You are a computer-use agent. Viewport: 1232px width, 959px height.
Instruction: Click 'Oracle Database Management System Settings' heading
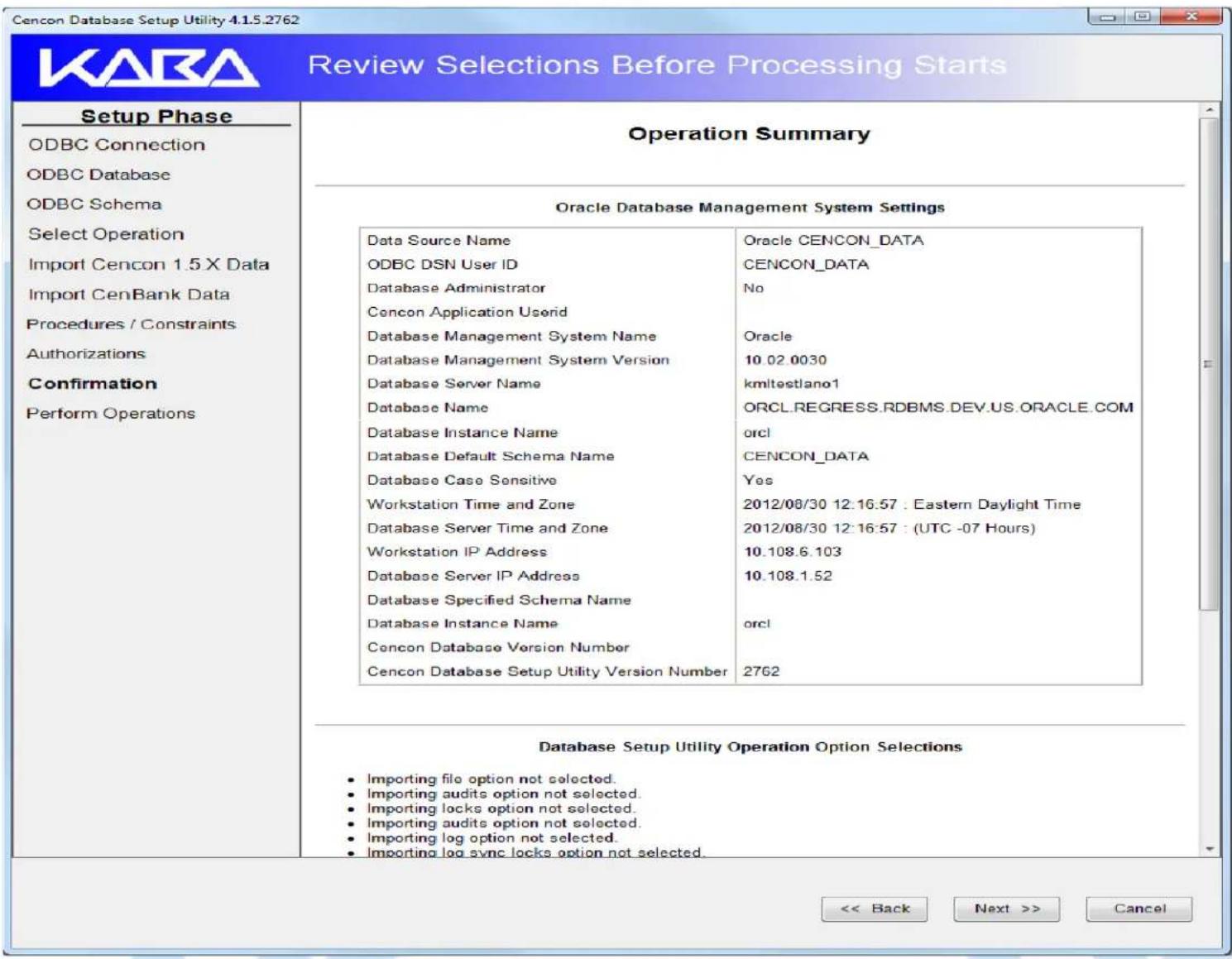click(x=750, y=208)
